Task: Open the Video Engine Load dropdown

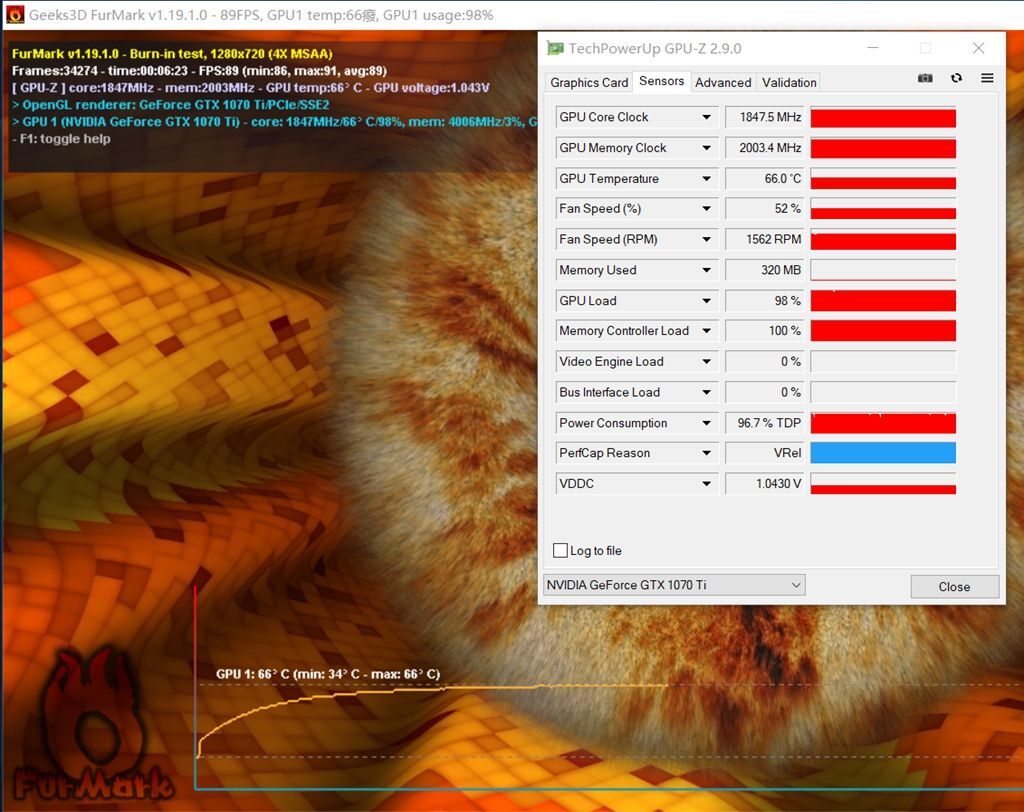Action: tap(706, 361)
